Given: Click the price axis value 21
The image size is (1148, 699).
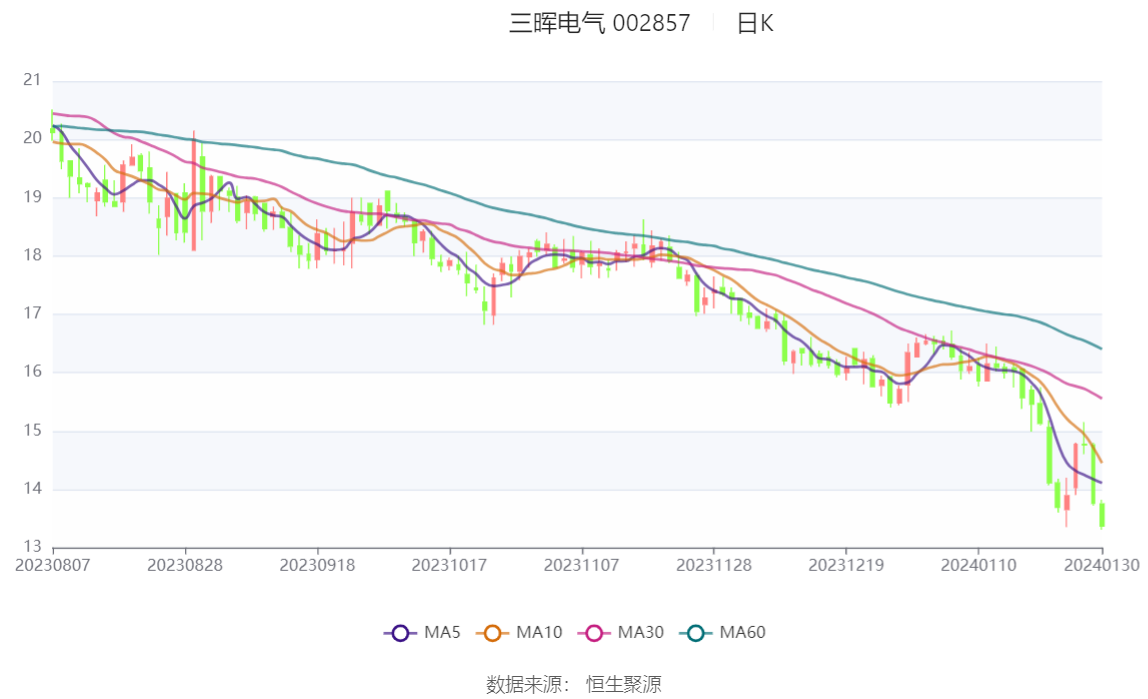Looking at the screenshot, I should point(32,80).
